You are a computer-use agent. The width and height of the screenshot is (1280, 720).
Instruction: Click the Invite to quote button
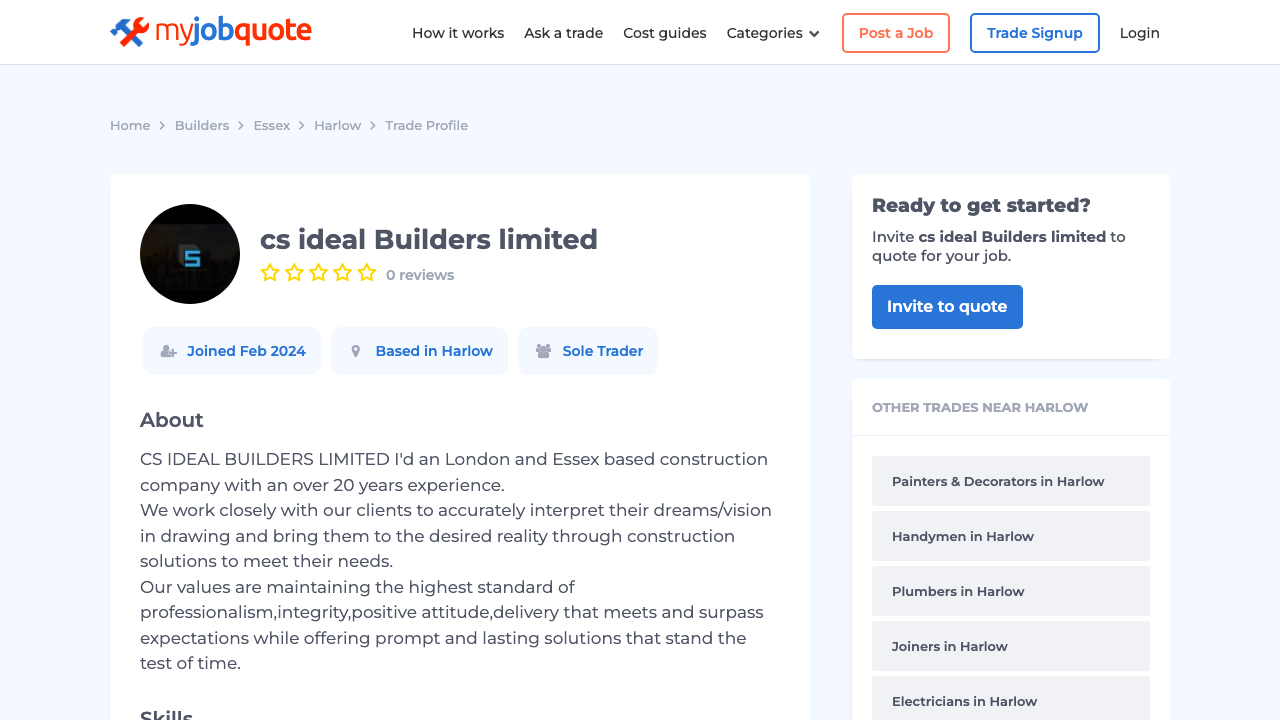(946, 307)
